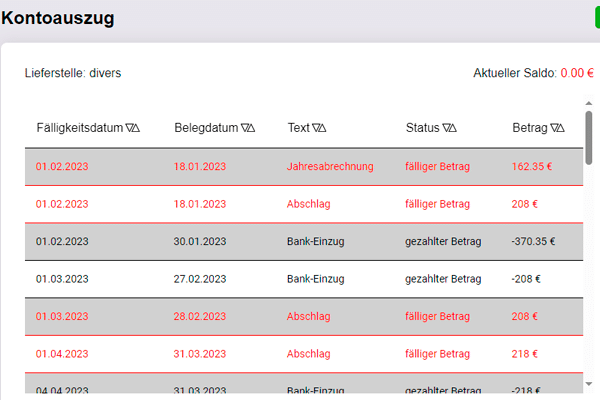
Task: Click sort icon beside Status header
Action: [x=449, y=128]
